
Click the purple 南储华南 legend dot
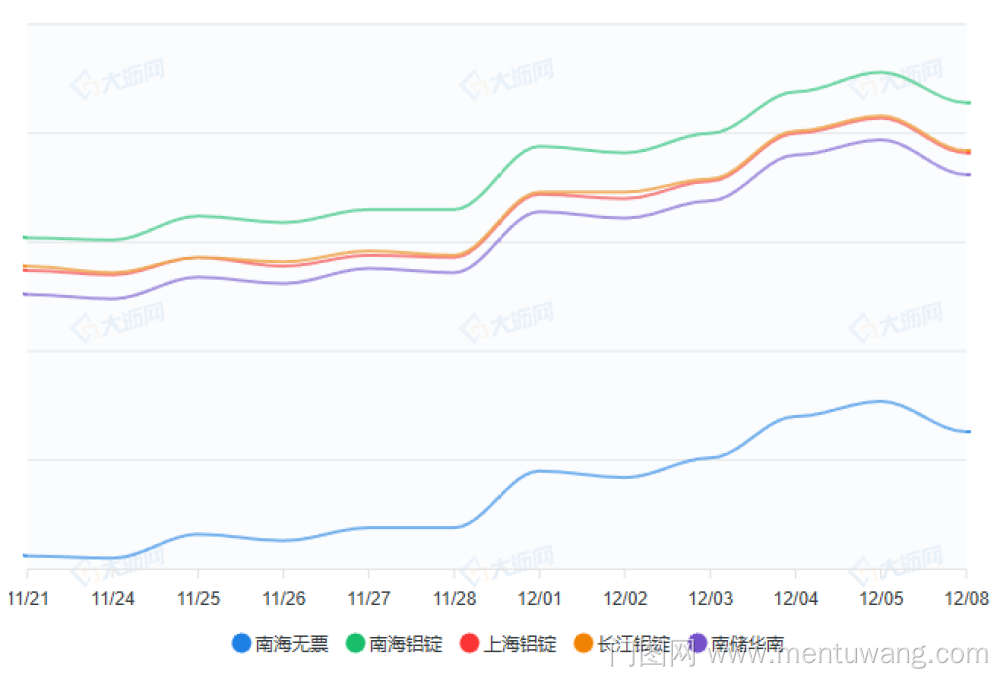(x=697, y=644)
